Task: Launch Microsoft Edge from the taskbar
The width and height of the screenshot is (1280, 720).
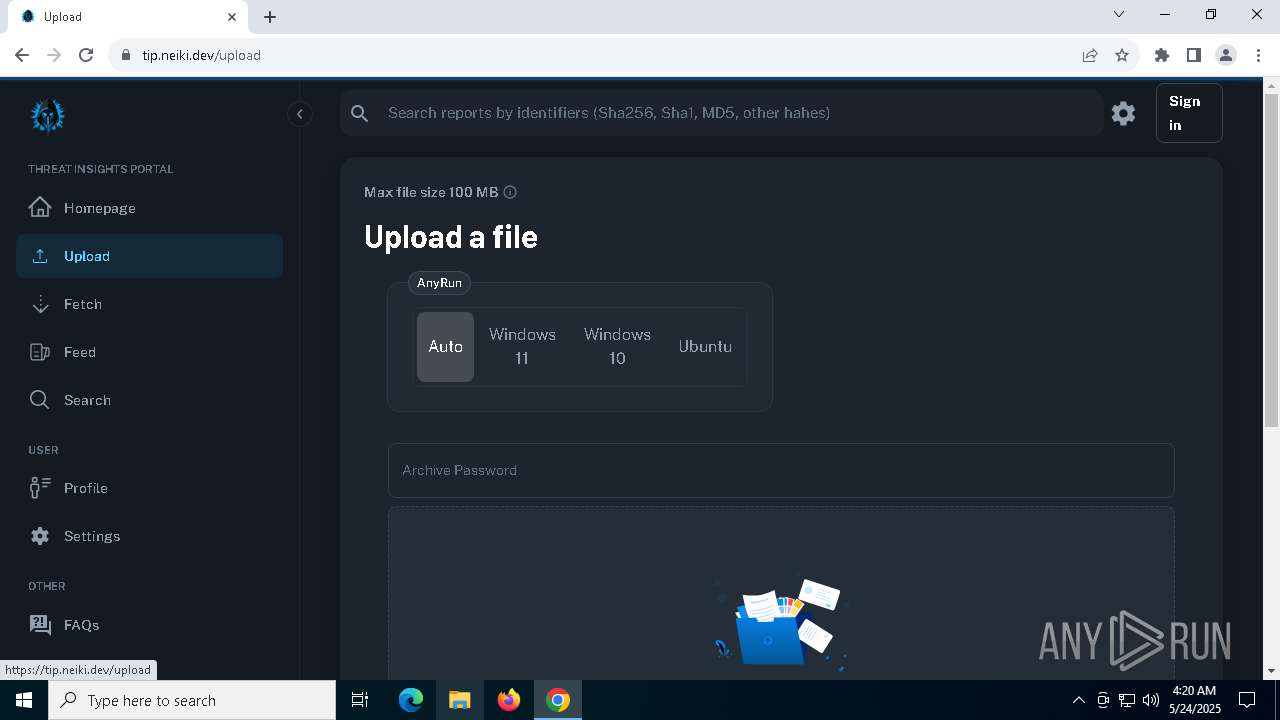Action: click(411, 700)
